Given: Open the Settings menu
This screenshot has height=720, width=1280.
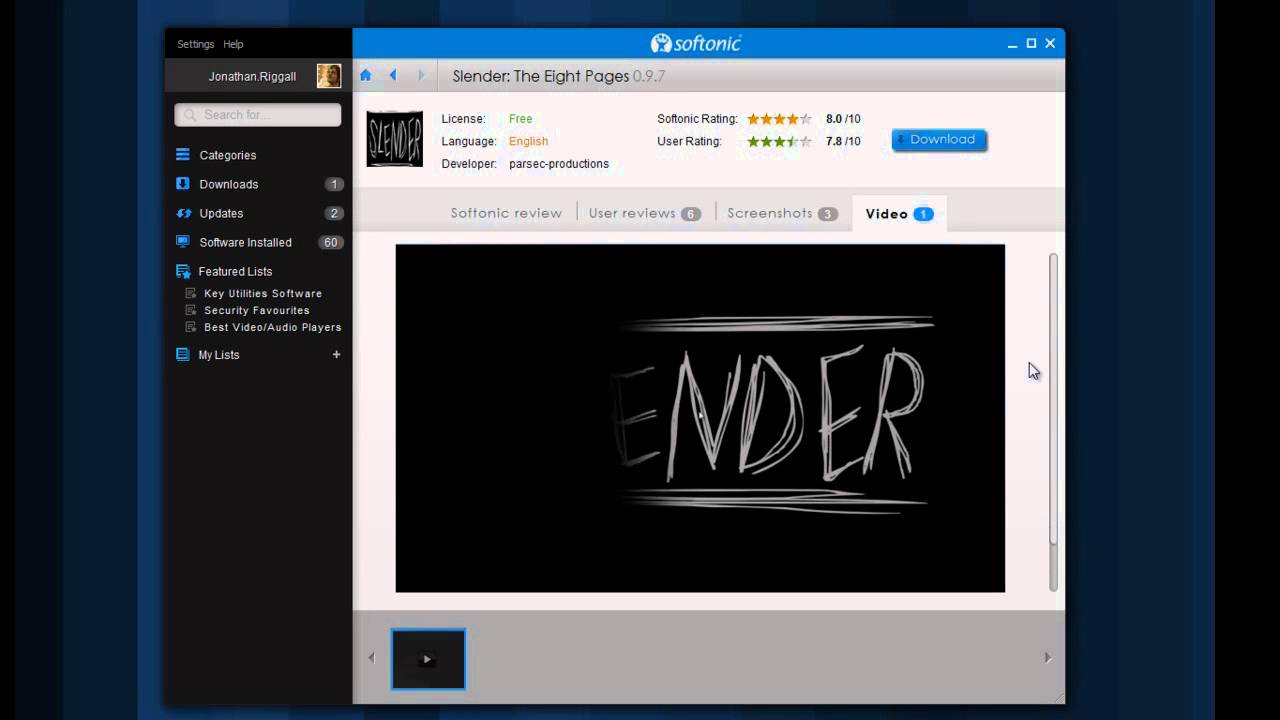Looking at the screenshot, I should point(196,44).
